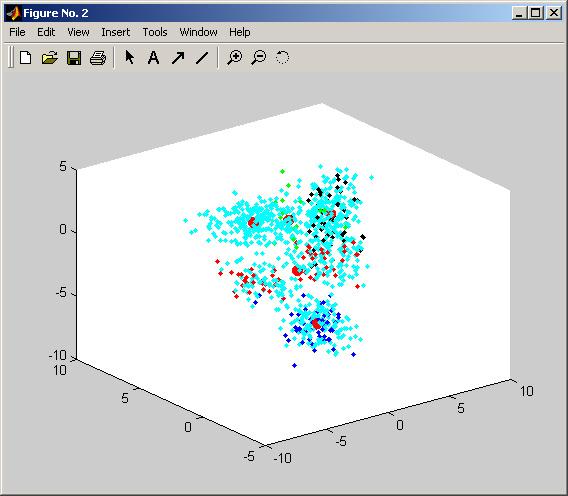Open the File menu
Image resolution: width=568 pixels, height=496 pixels.
(17, 32)
